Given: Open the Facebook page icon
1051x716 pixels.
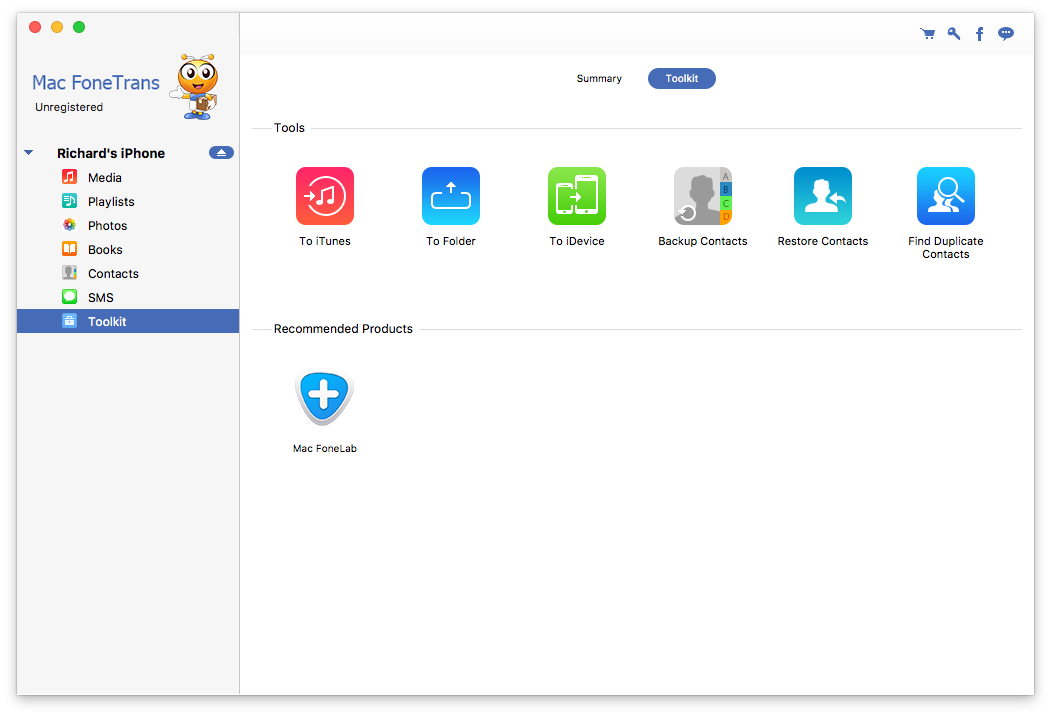Looking at the screenshot, I should click(x=979, y=34).
